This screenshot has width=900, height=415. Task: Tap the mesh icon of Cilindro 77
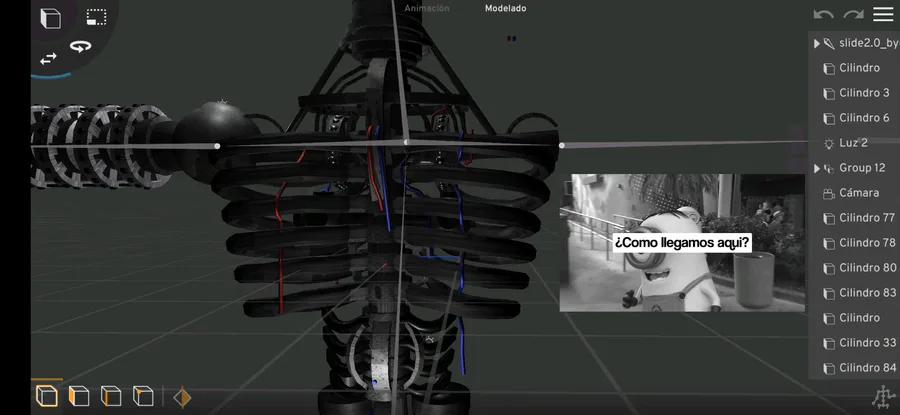829,219
